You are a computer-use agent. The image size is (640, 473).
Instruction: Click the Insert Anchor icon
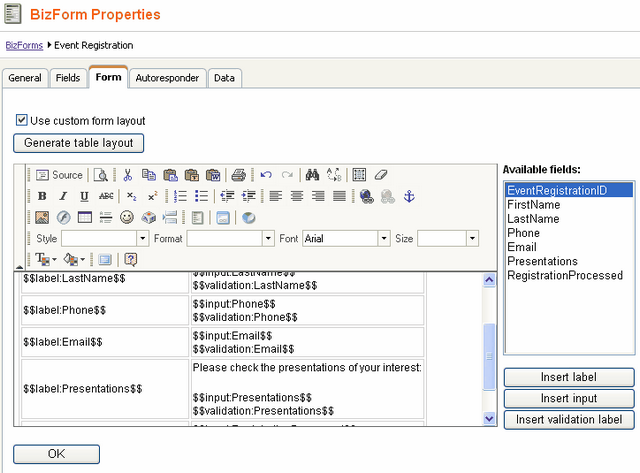pyautogui.click(x=409, y=196)
